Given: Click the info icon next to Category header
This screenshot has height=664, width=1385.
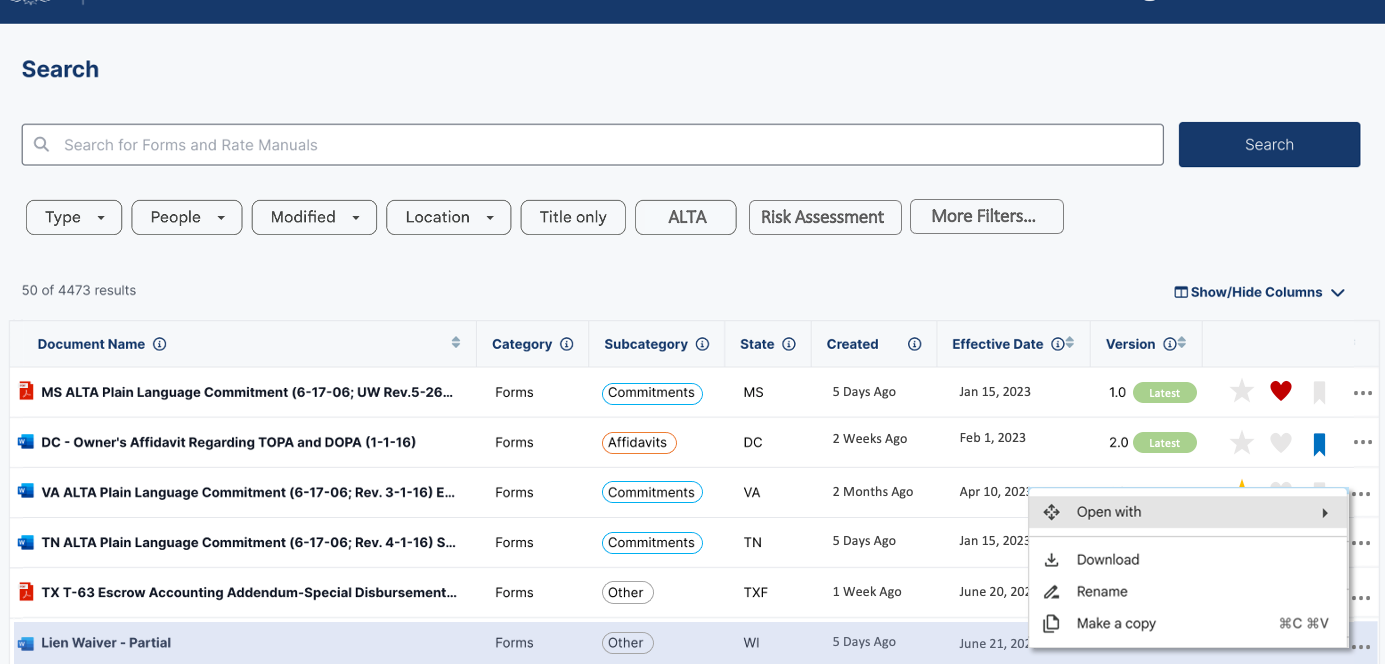Looking at the screenshot, I should [567, 343].
